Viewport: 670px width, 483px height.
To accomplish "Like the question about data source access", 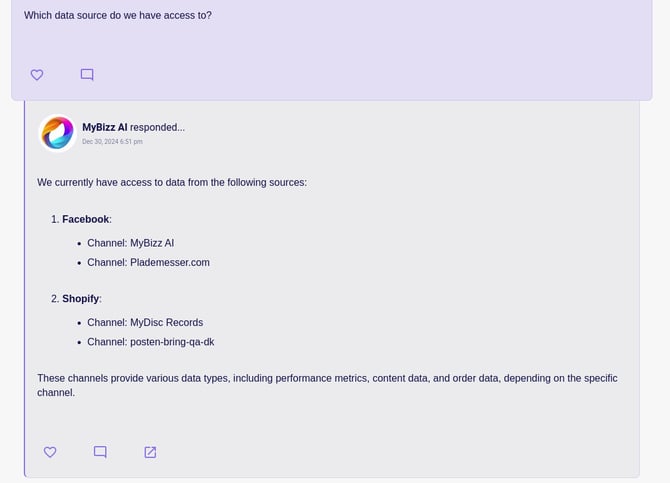I will click(37, 75).
